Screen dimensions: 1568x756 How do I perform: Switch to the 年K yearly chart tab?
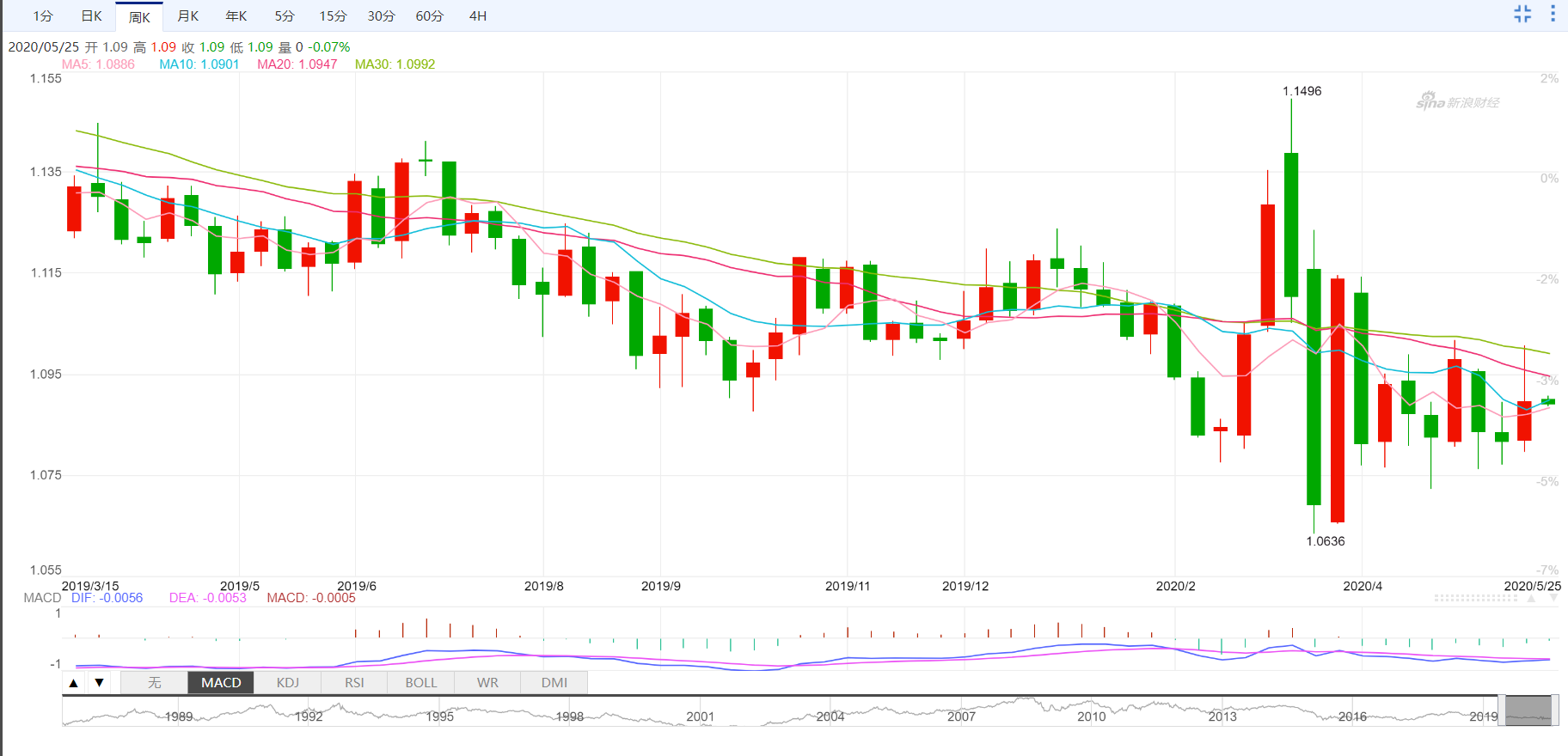click(236, 16)
